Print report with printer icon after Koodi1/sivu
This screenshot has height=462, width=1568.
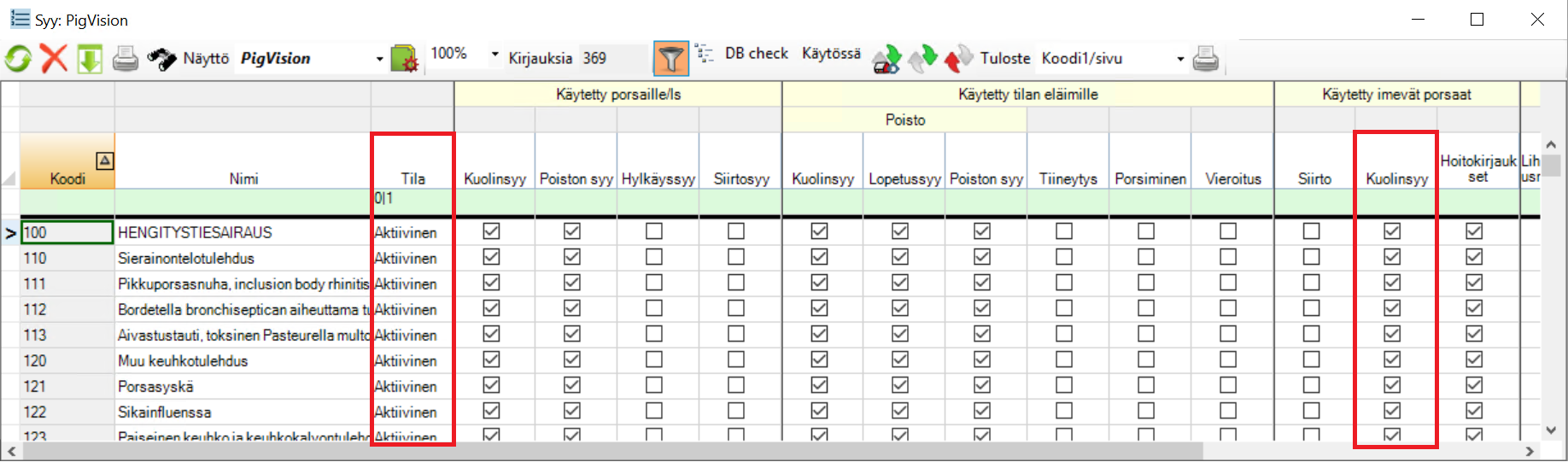1206,59
